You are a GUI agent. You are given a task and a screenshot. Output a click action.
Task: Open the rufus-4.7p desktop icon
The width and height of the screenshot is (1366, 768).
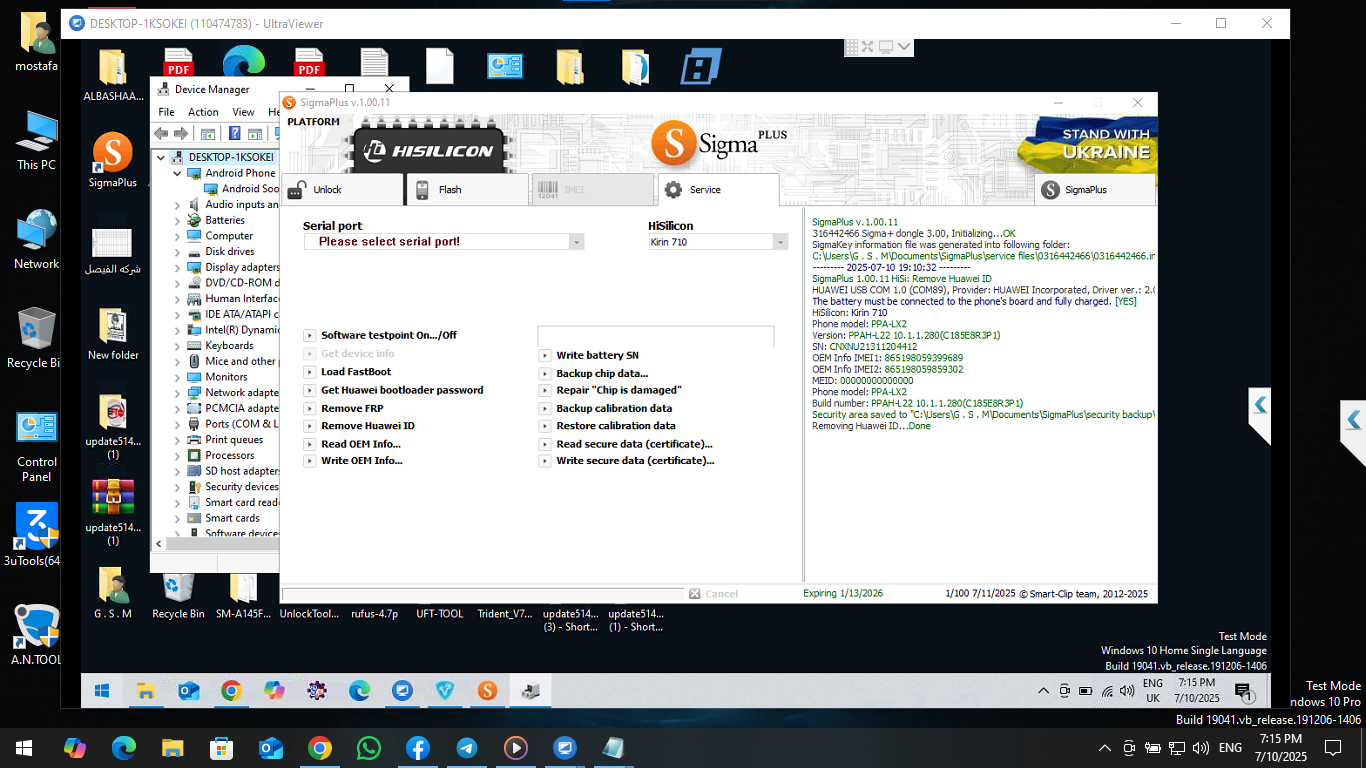click(x=375, y=613)
